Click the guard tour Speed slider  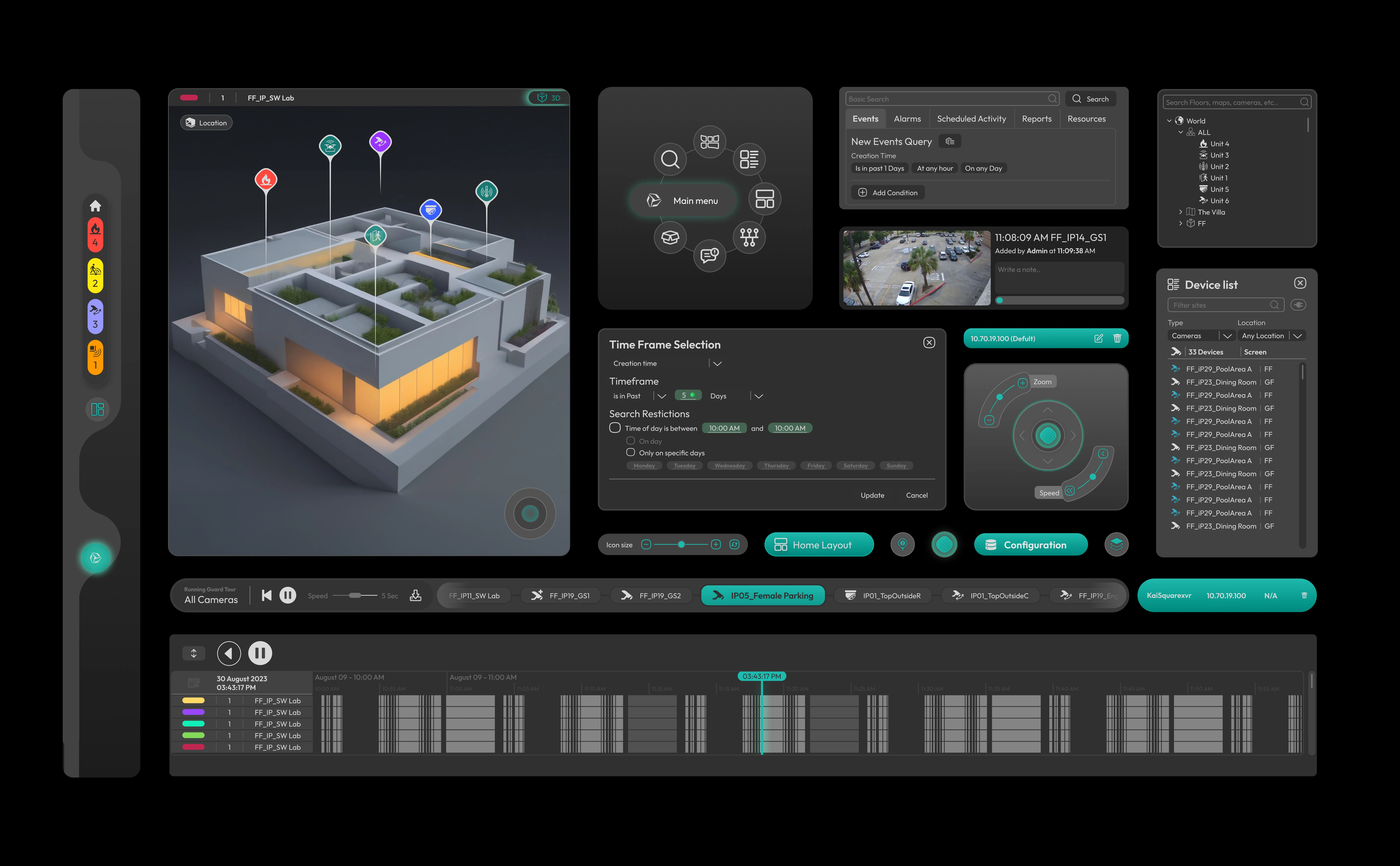point(355,596)
